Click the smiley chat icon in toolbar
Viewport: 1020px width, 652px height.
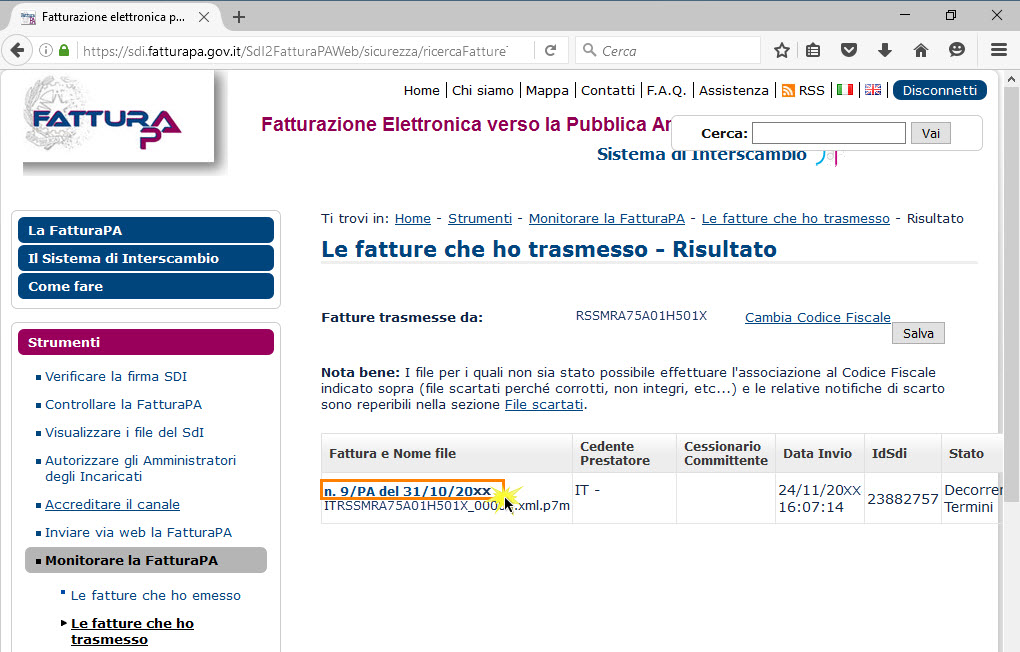[x=956, y=50]
